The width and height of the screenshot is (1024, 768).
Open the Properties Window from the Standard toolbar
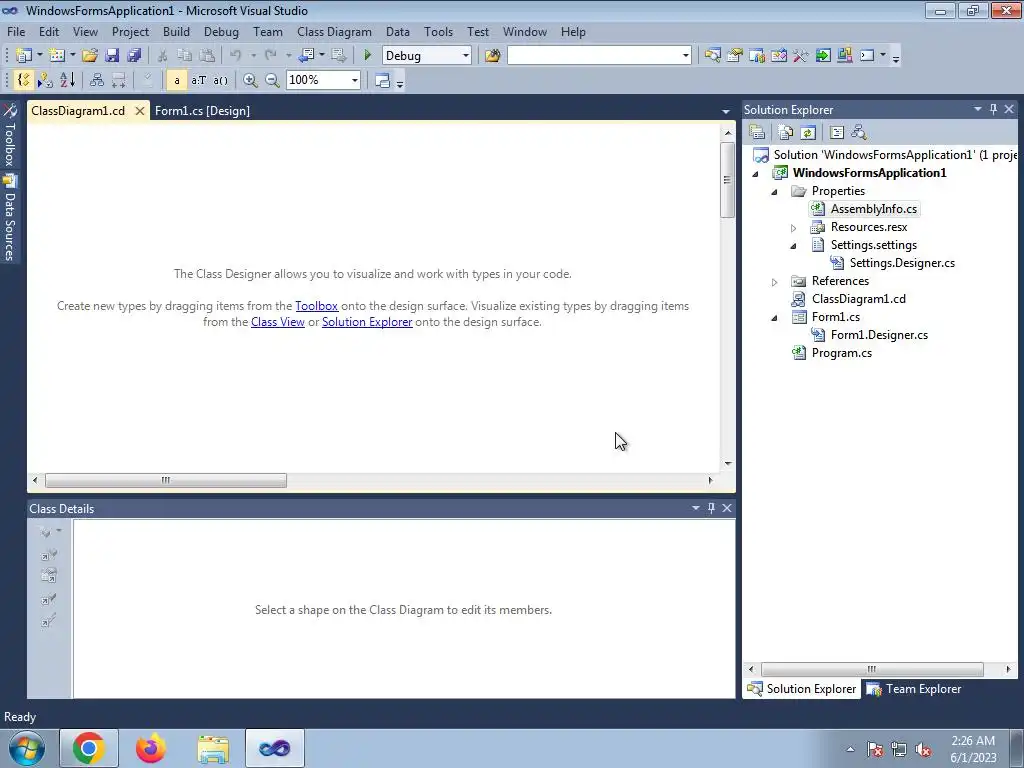[735, 56]
